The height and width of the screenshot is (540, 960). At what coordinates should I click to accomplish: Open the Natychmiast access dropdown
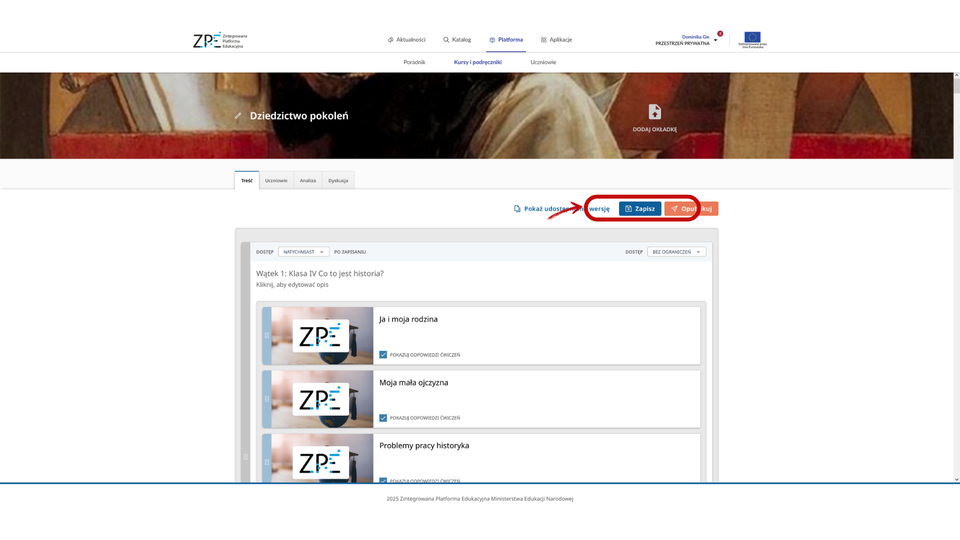click(303, 252)
